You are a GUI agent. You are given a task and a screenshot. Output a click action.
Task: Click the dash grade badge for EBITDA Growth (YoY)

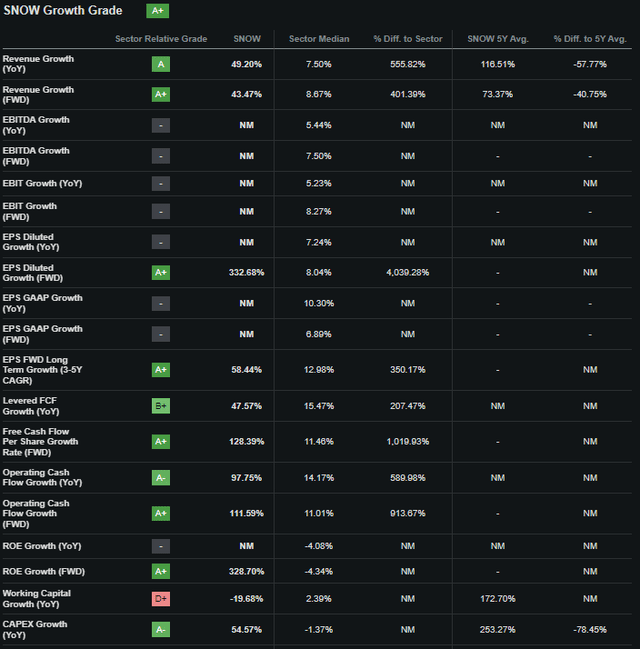[161, 125]
